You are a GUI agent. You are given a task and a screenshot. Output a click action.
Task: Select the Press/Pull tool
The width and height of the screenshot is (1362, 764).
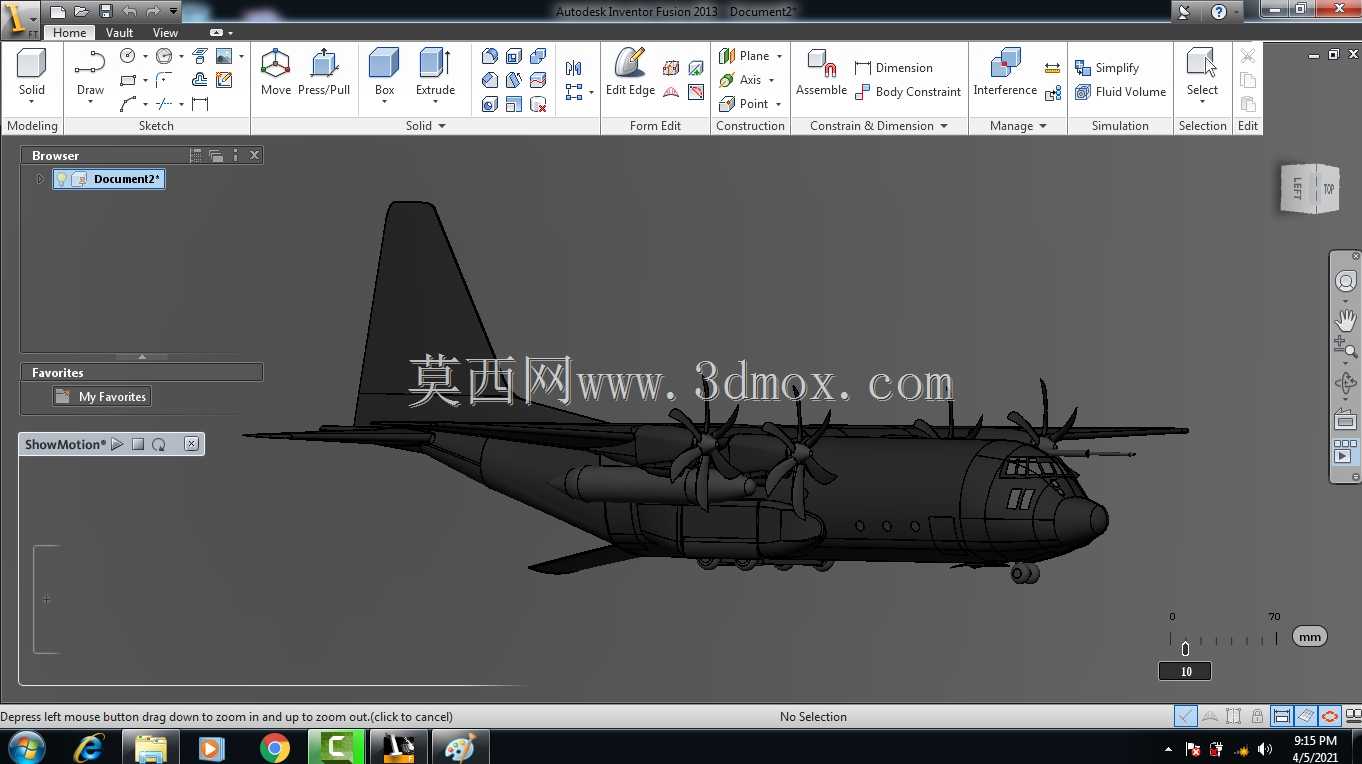click(x=324, y=72)
